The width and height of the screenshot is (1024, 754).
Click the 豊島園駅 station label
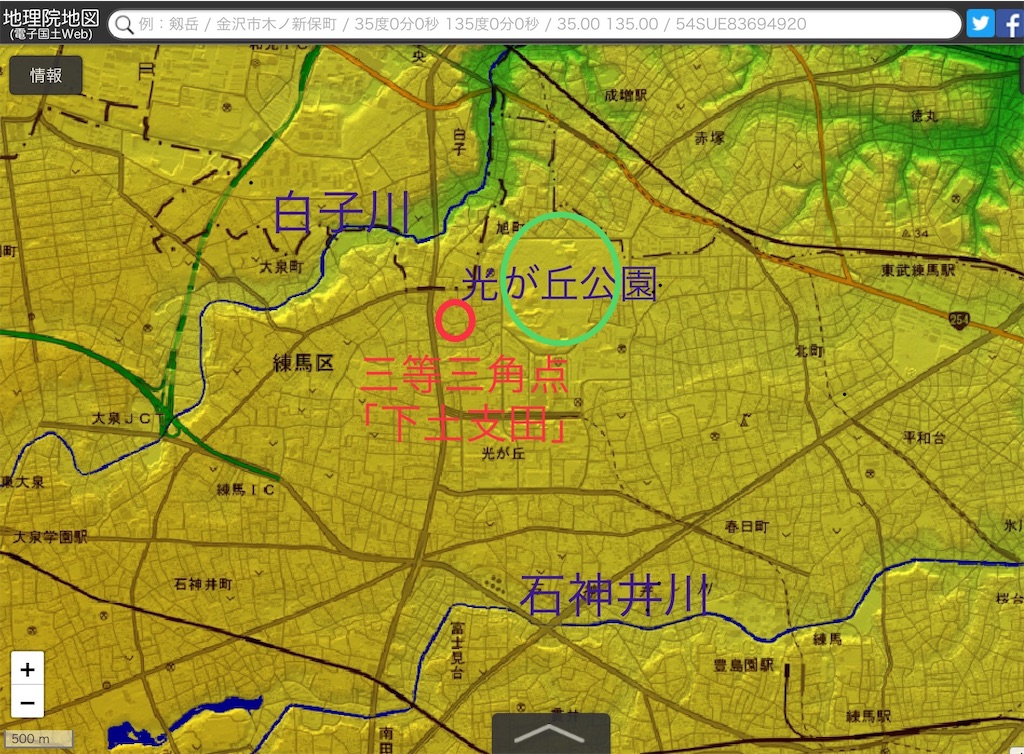pyautogui.click(x=743, y=665)
